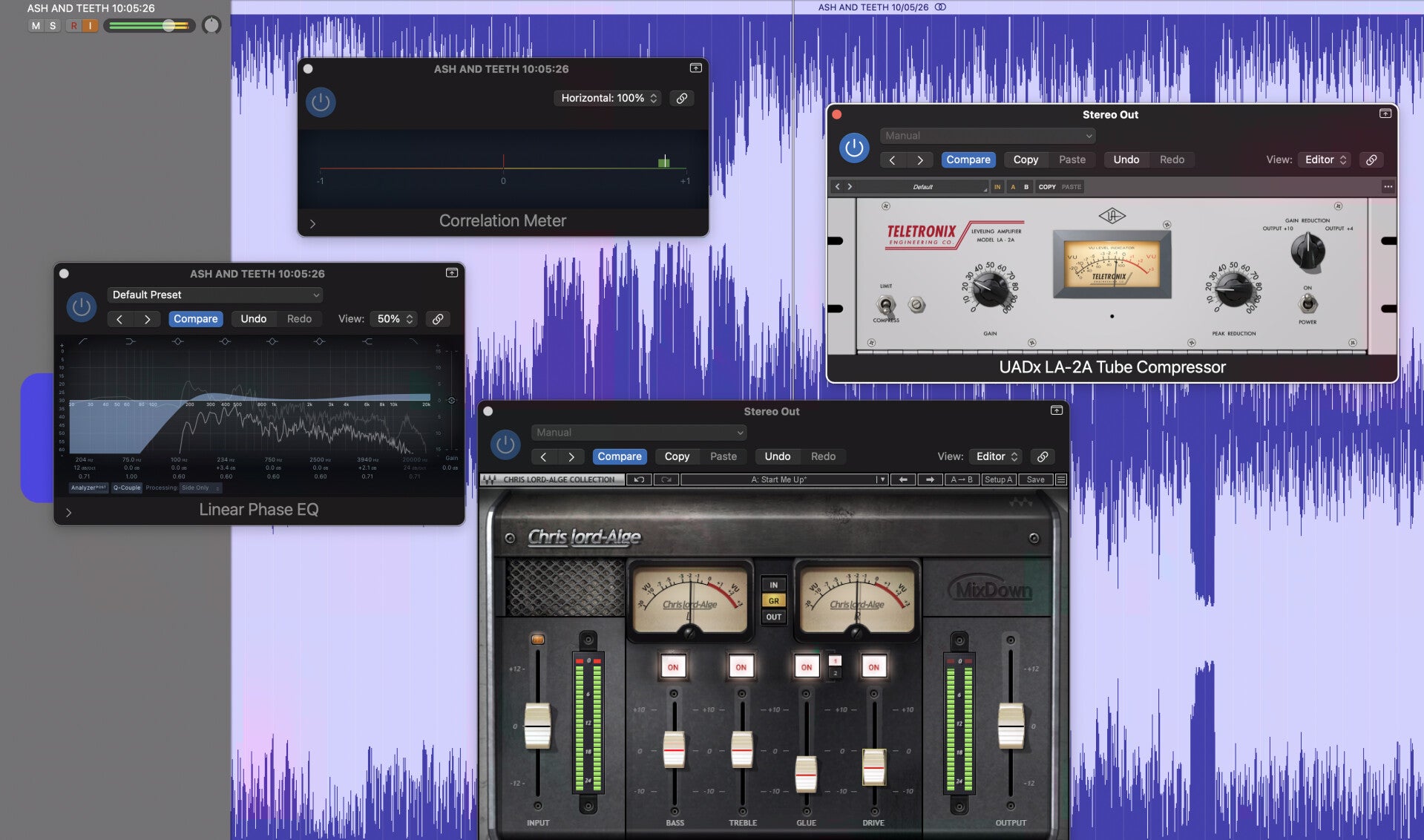Screen dimensions: 1424x840
Task: Open the Default Preset dropdown
Action: (x=215, y=295)
